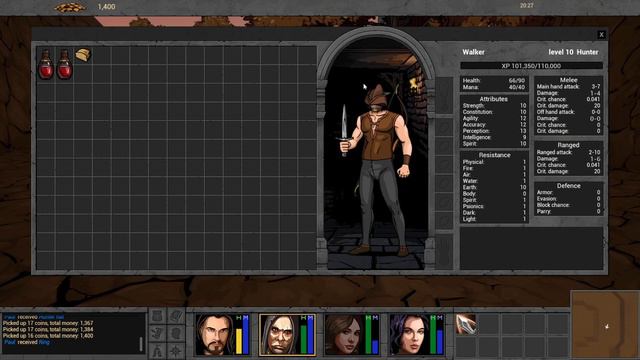Click 'Paul' name in last log line
The image size is (640, 360).
click(x=10, y=342)
